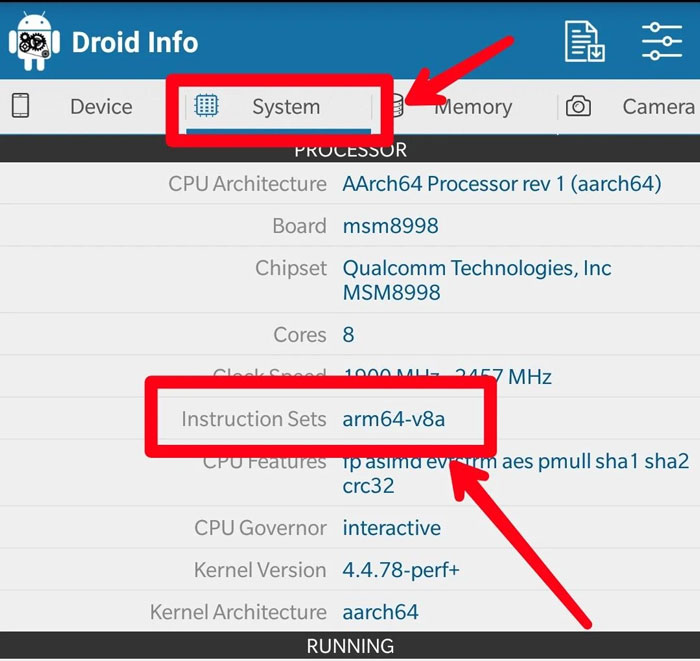This screenshot has width=700, height=661.
Task: Tap the chip icon beside System
Action: (206, 106)
